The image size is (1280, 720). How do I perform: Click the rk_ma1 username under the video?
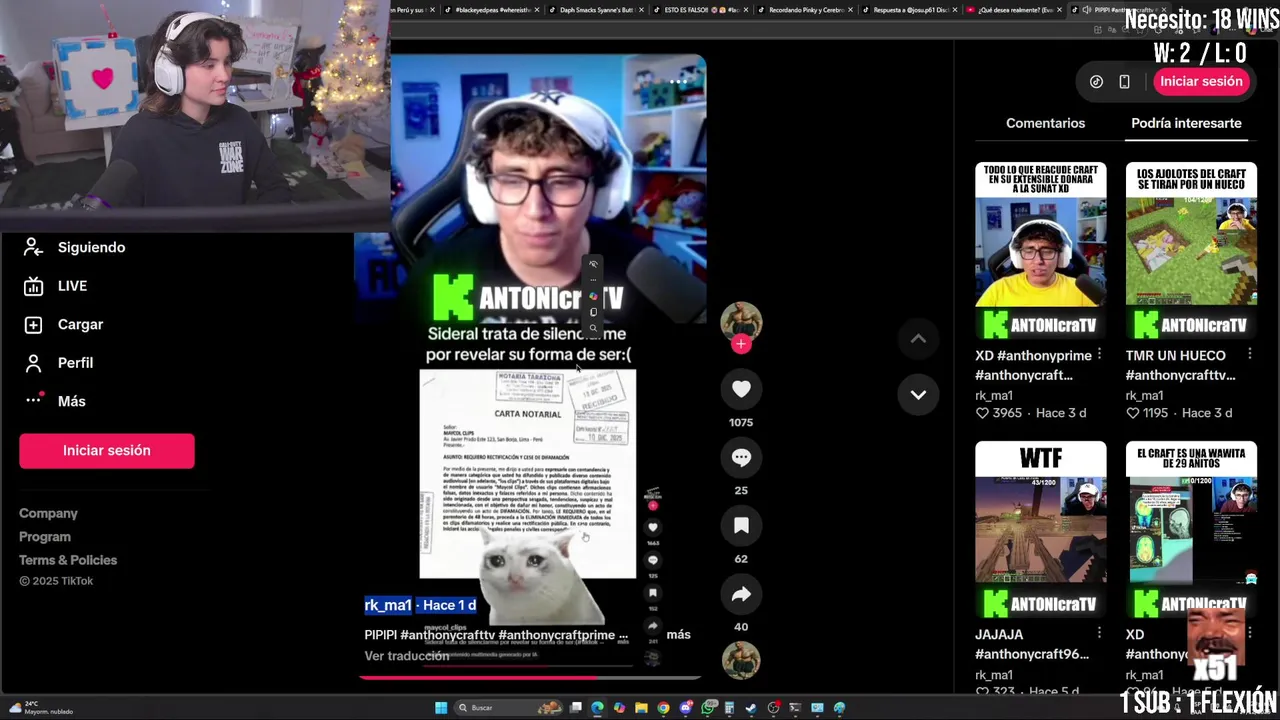coord(388,605)
